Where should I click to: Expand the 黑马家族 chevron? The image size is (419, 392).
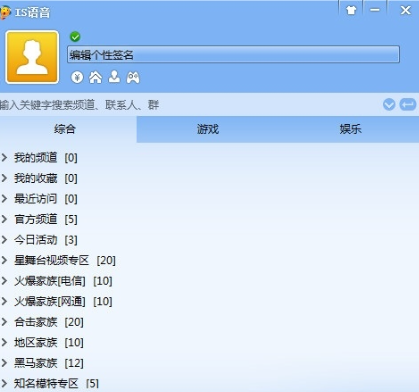4,363
